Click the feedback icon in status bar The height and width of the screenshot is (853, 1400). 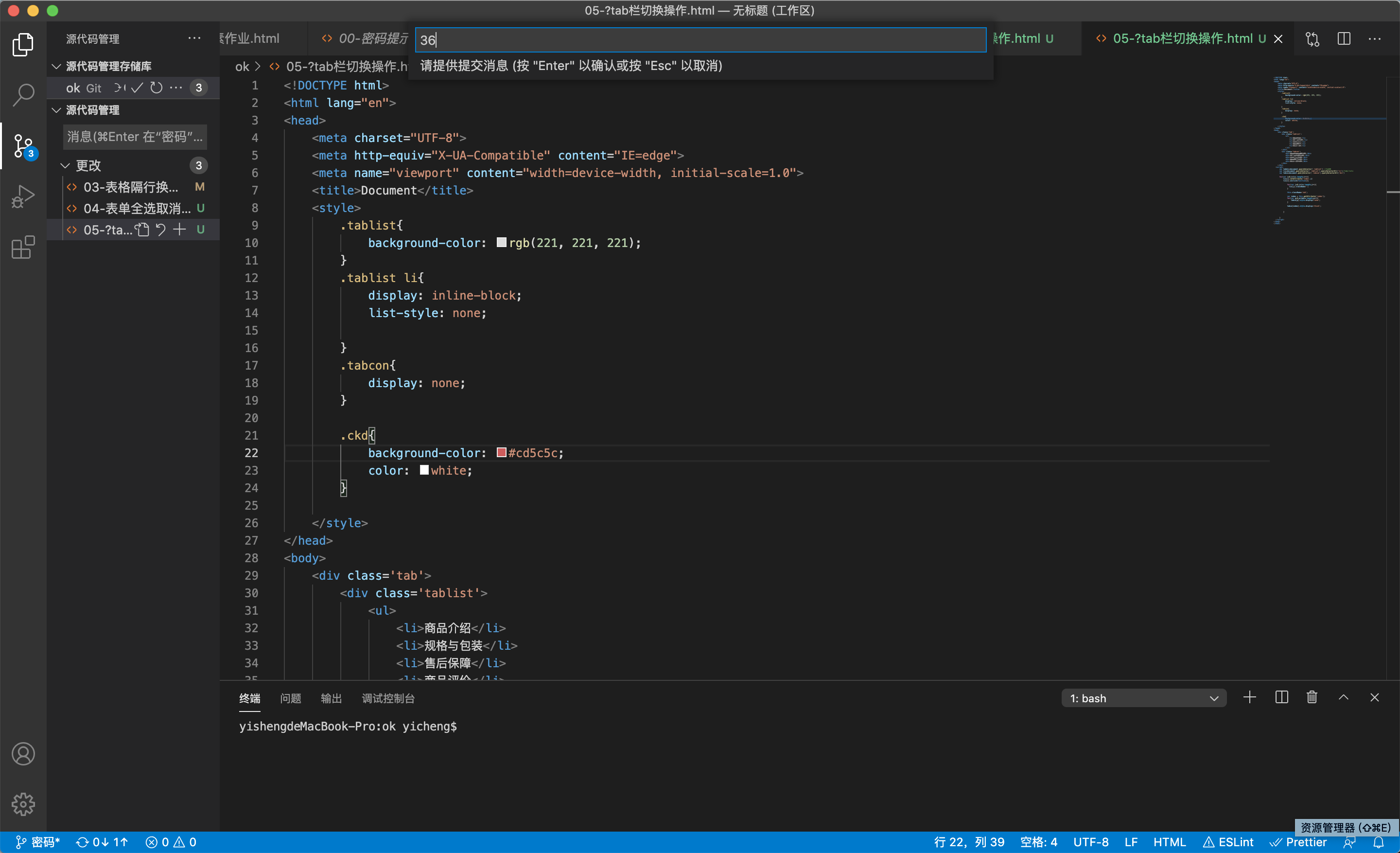1350,842
